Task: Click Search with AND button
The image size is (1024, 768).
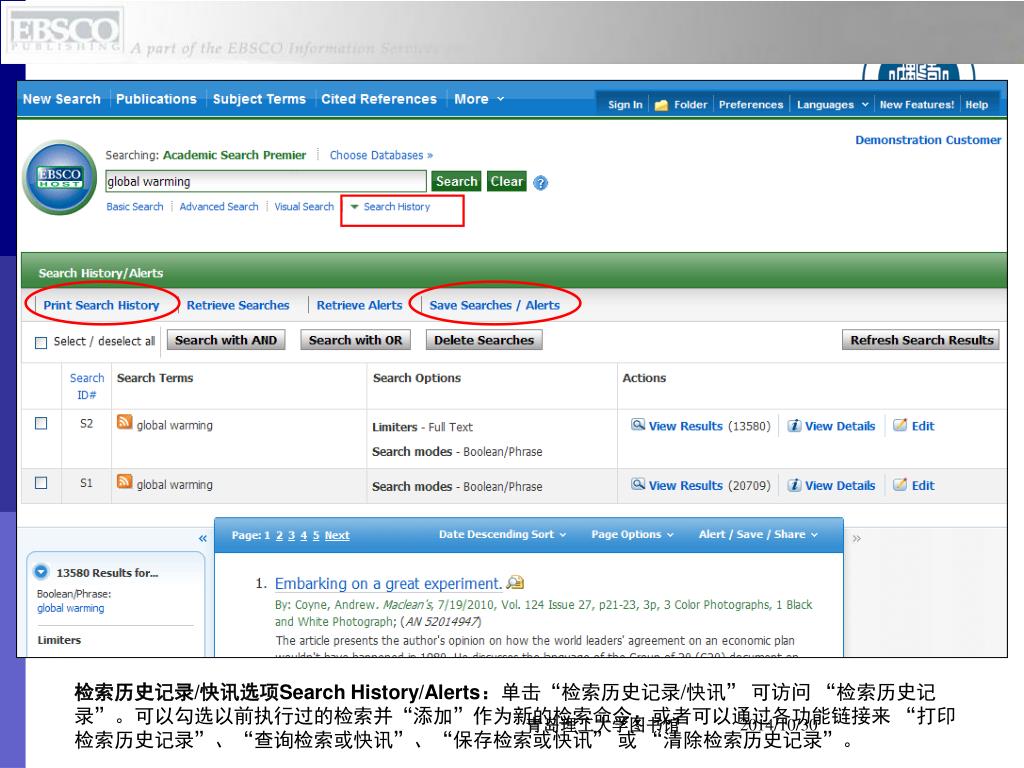Action: pos(226,340)
